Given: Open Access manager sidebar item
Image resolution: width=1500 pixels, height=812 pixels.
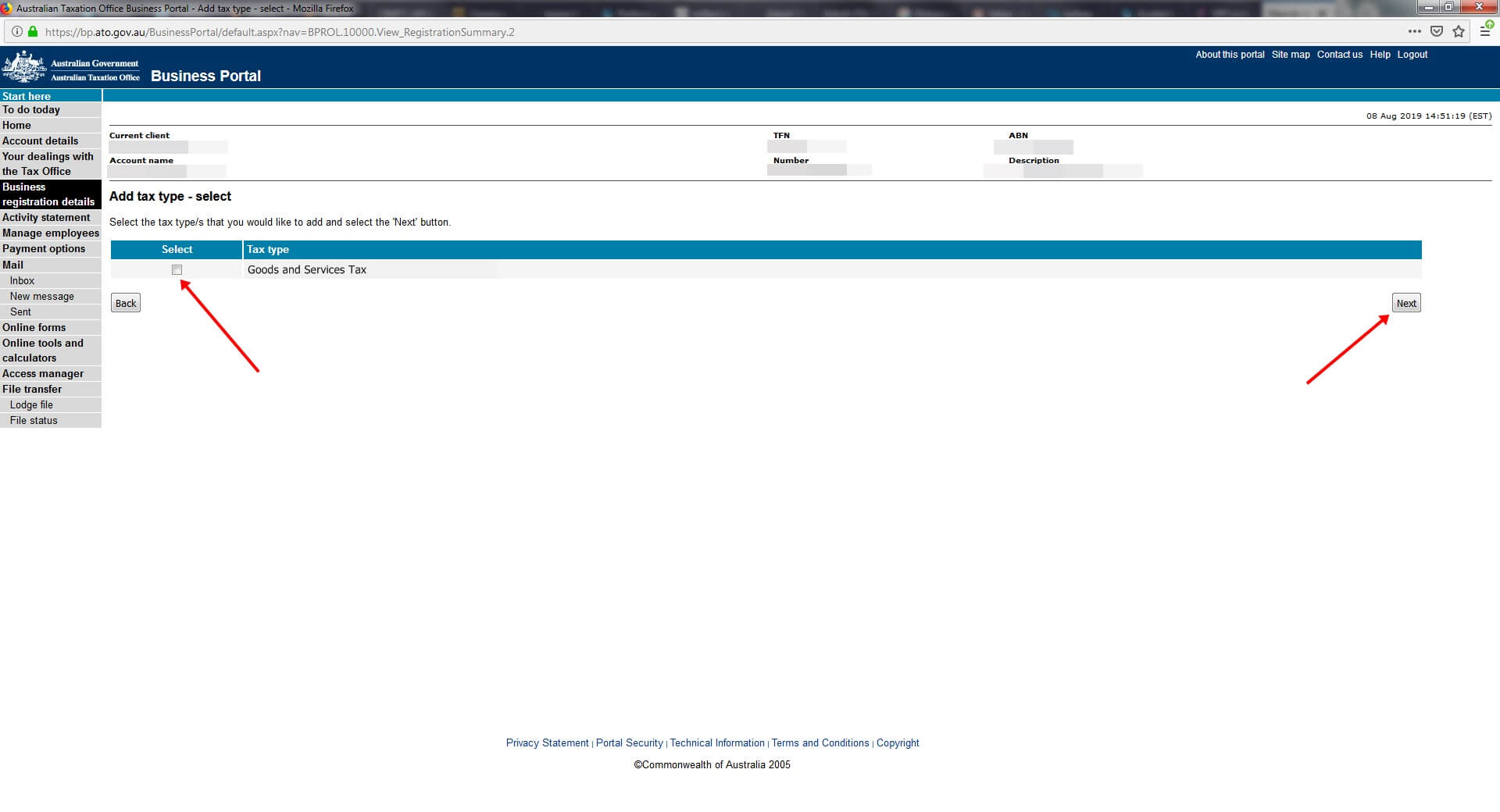Looking at the screenshot, I should click(51, 374).
